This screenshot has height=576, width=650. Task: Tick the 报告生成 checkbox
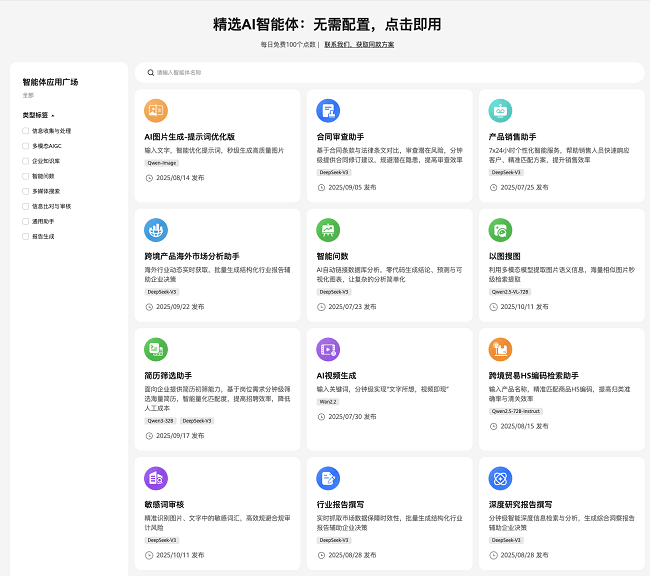click(26, 236)
